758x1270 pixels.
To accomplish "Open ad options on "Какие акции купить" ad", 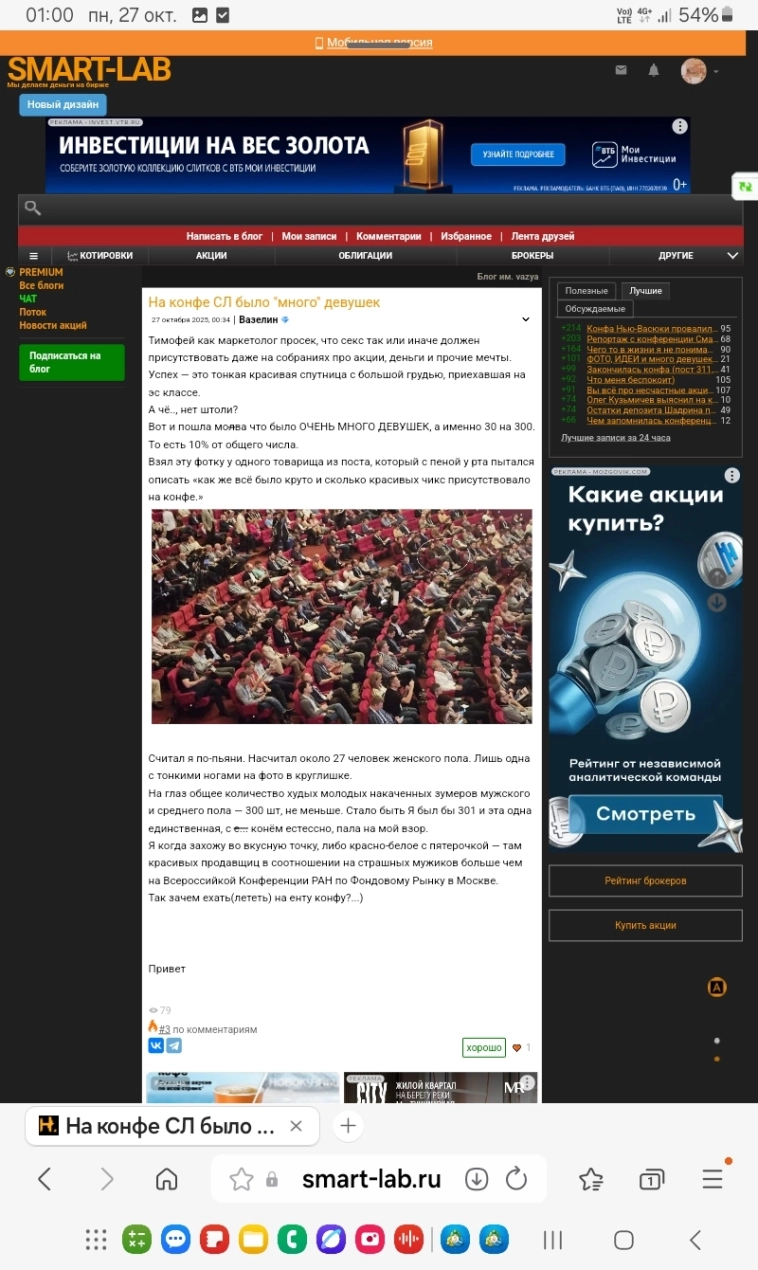I will pos(732,476).
